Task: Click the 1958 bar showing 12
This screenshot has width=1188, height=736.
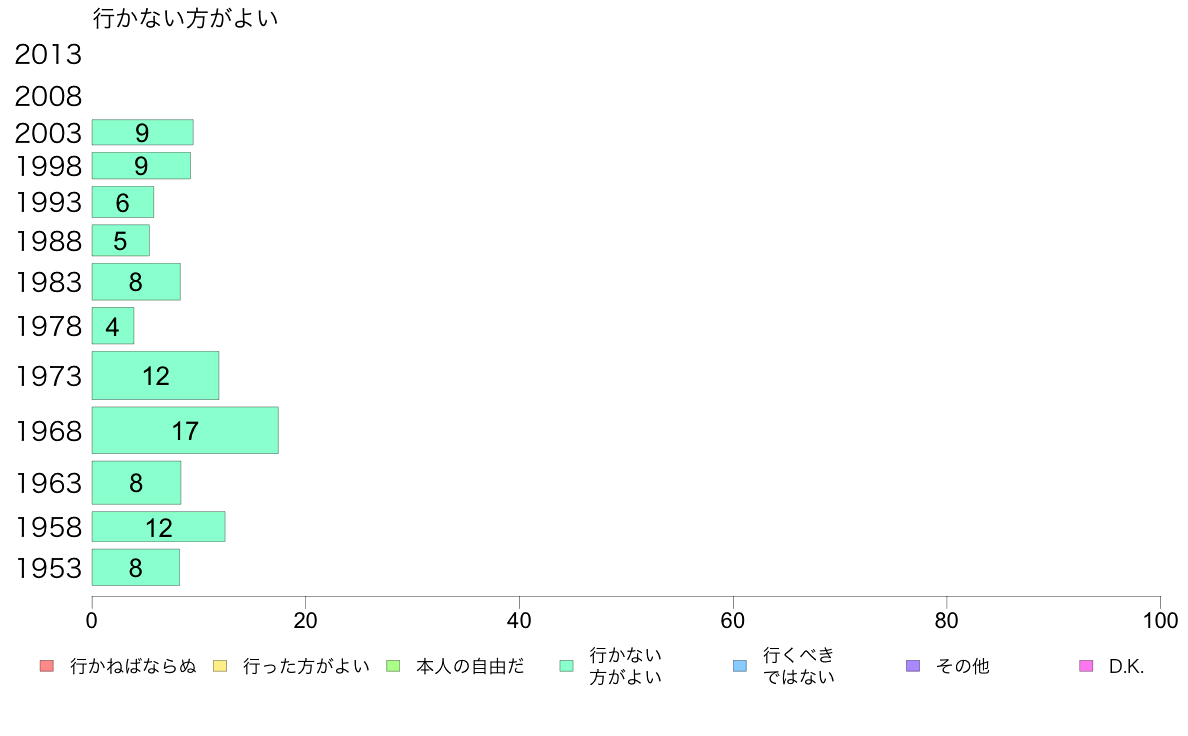Action: [x=158, y=527]
